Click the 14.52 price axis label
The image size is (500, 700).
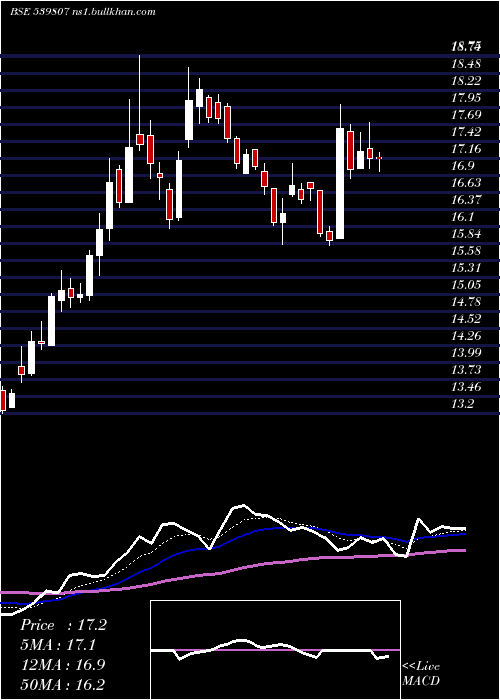[466, 318]
